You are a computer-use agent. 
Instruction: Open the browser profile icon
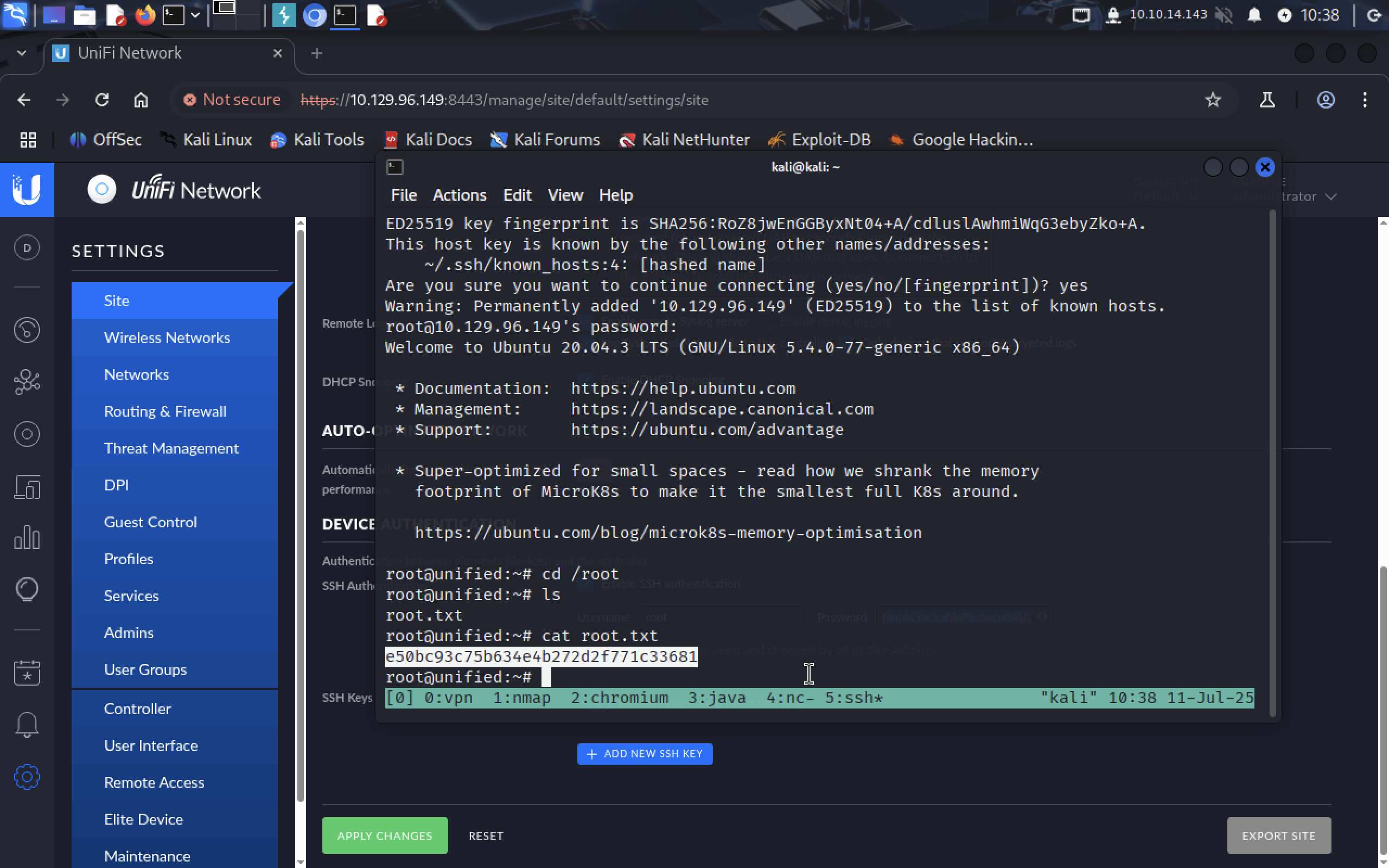click(1326, 100)
